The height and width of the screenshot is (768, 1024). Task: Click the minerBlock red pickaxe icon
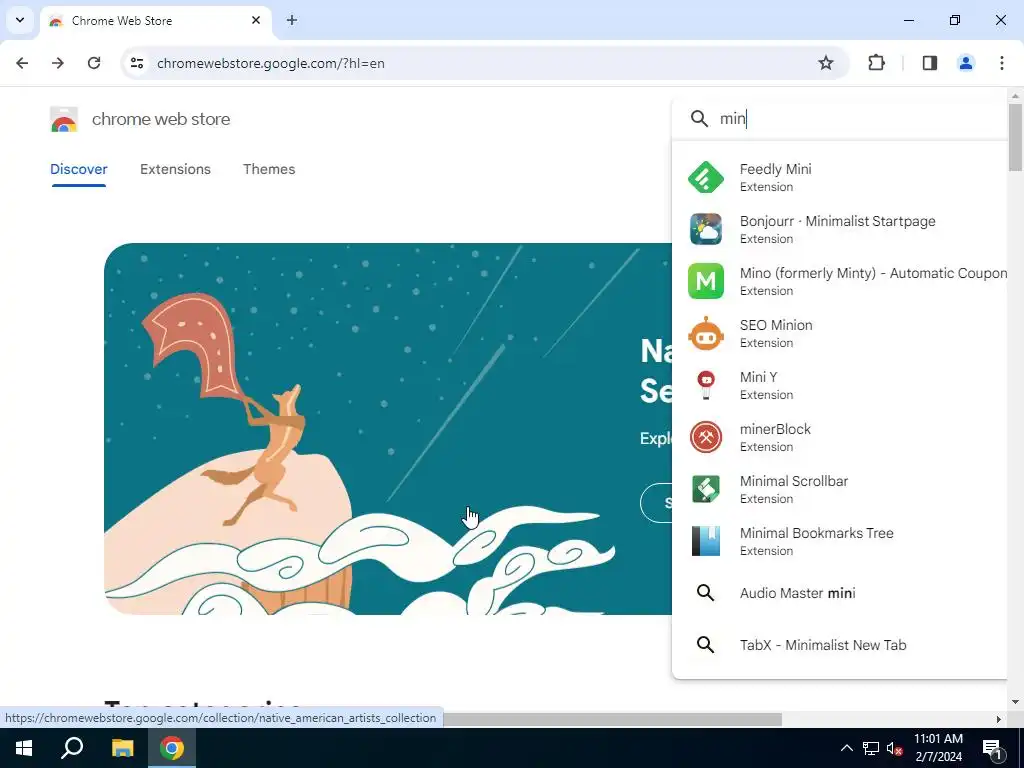[705, 437]
